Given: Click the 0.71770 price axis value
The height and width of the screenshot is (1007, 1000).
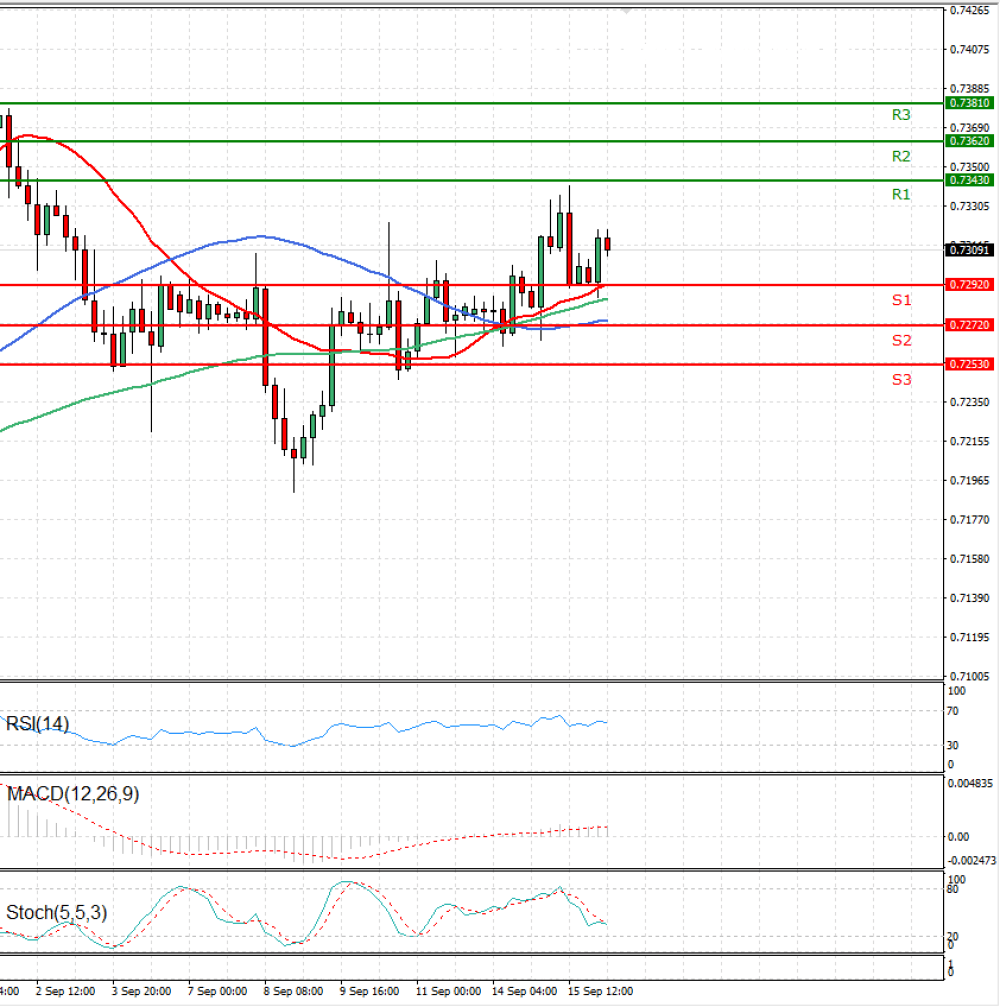Looking at the screenshot, I should click(x=969, y=520).
